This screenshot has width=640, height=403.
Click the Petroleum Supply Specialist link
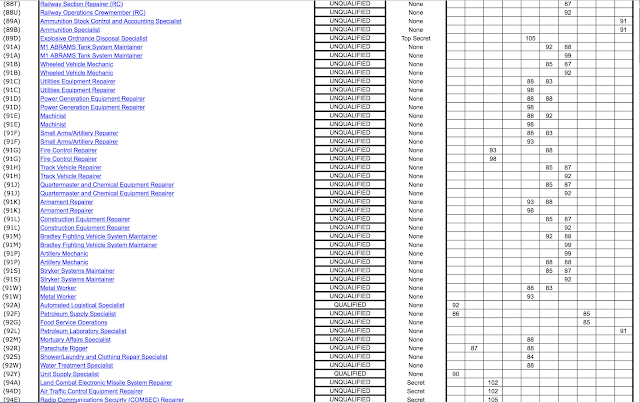[x=78, y=314]
